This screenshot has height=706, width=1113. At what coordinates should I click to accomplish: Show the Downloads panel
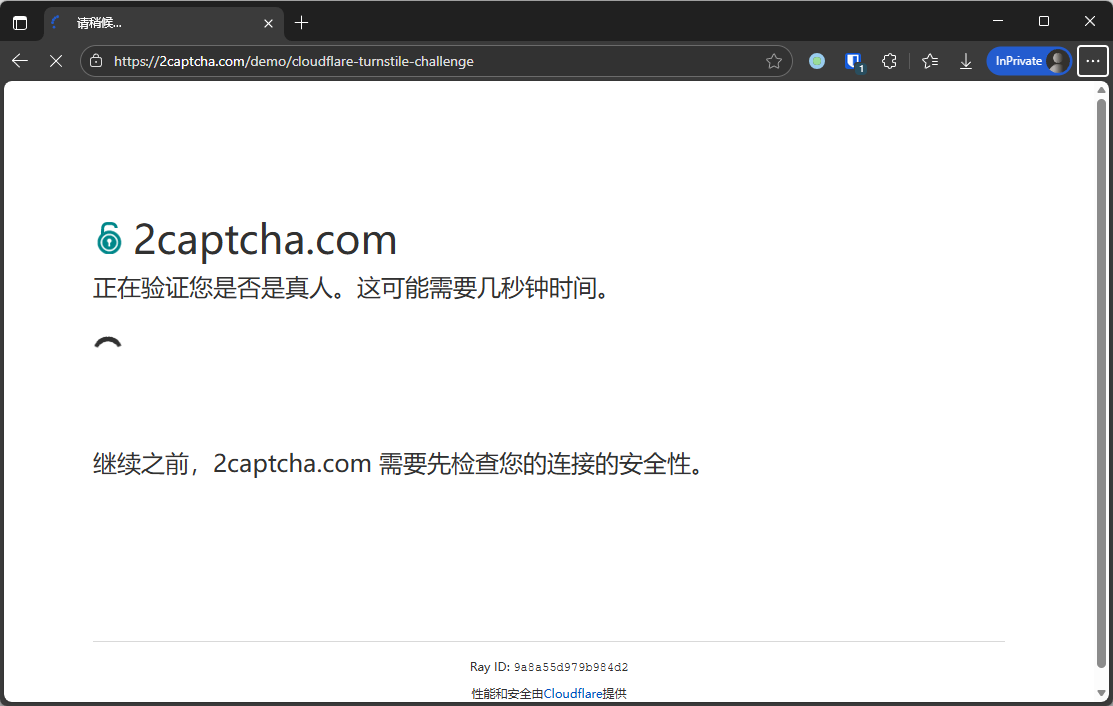[966, 61]
